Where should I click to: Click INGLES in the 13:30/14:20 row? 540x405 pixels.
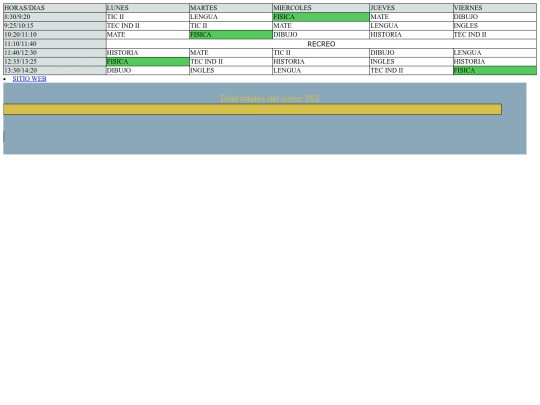(x=231, y=71)
